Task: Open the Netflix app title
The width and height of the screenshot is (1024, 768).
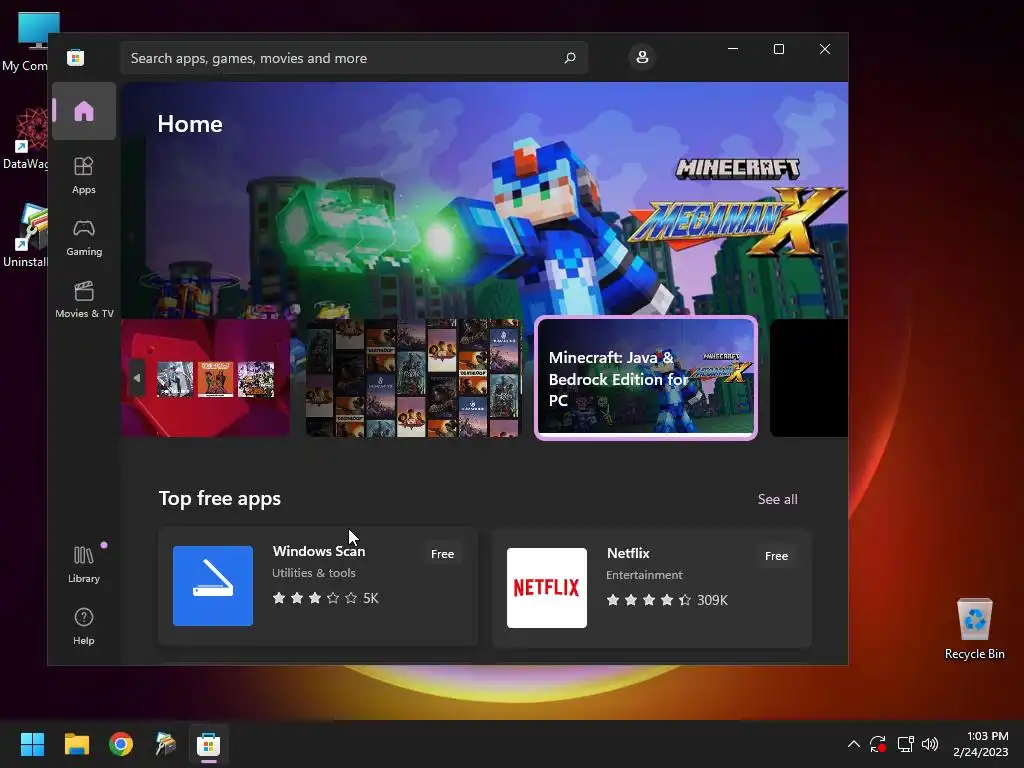Action: [628, 553]
